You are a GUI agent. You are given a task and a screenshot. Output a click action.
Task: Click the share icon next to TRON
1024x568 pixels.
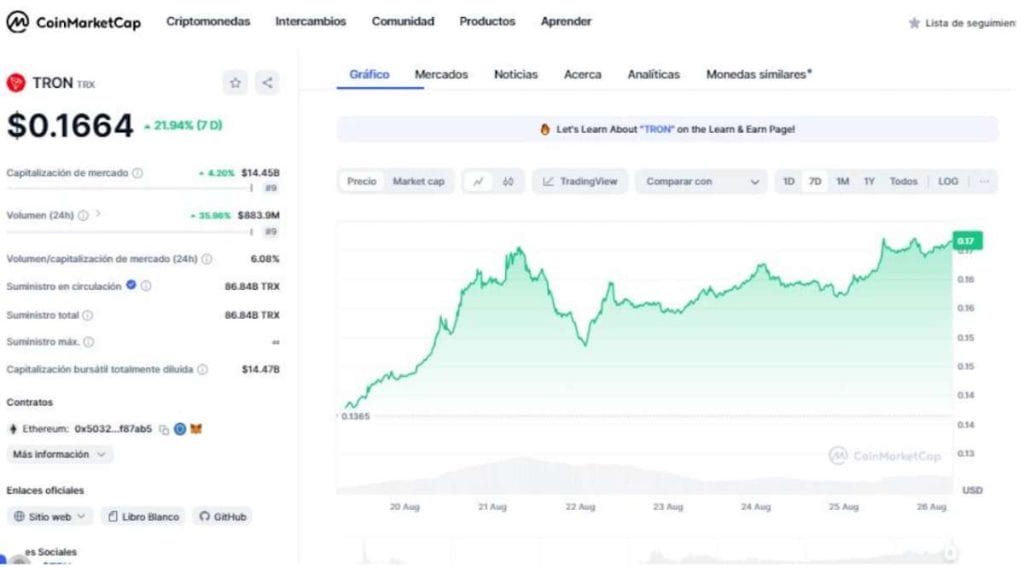tap(267, 83)
